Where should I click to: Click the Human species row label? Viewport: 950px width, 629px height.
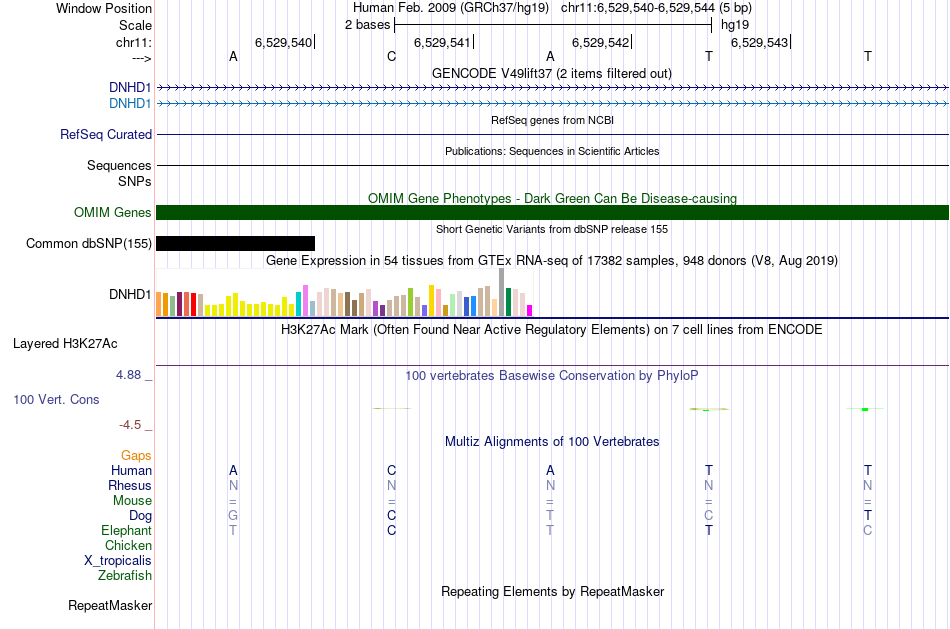(131, 471)
